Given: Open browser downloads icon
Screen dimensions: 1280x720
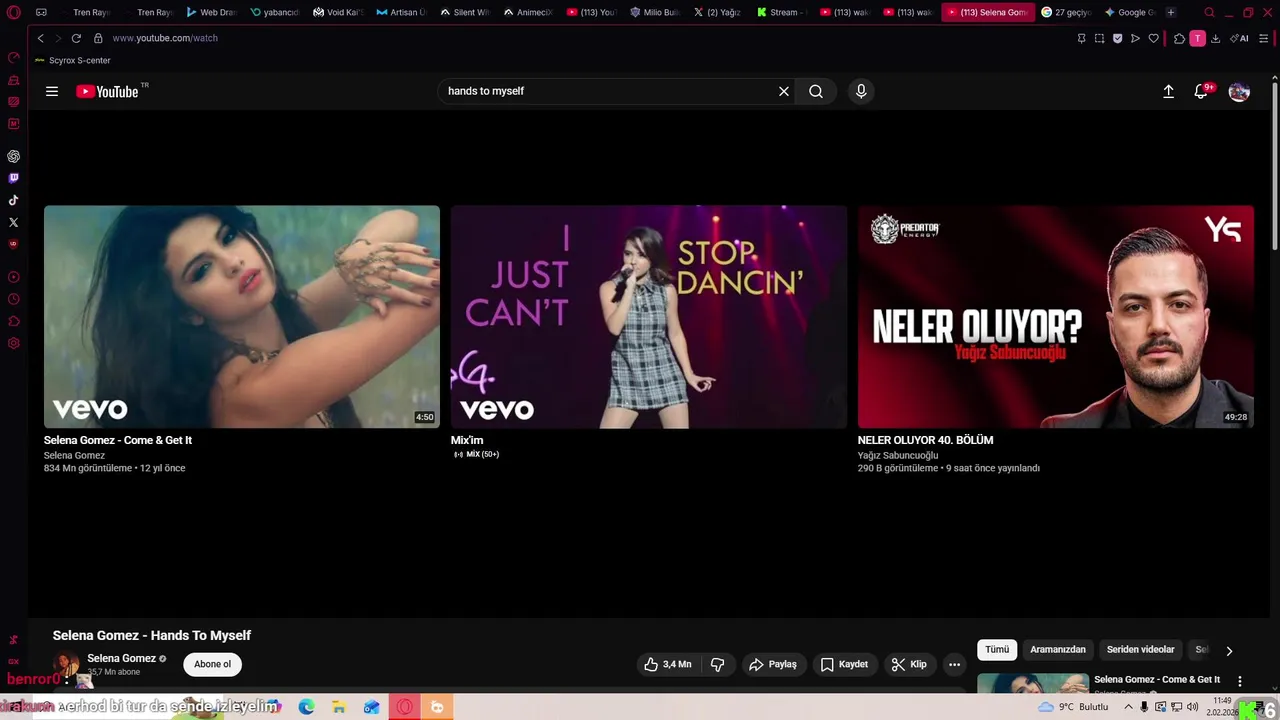Looking at the screenshot, I should click(1215, 38).
